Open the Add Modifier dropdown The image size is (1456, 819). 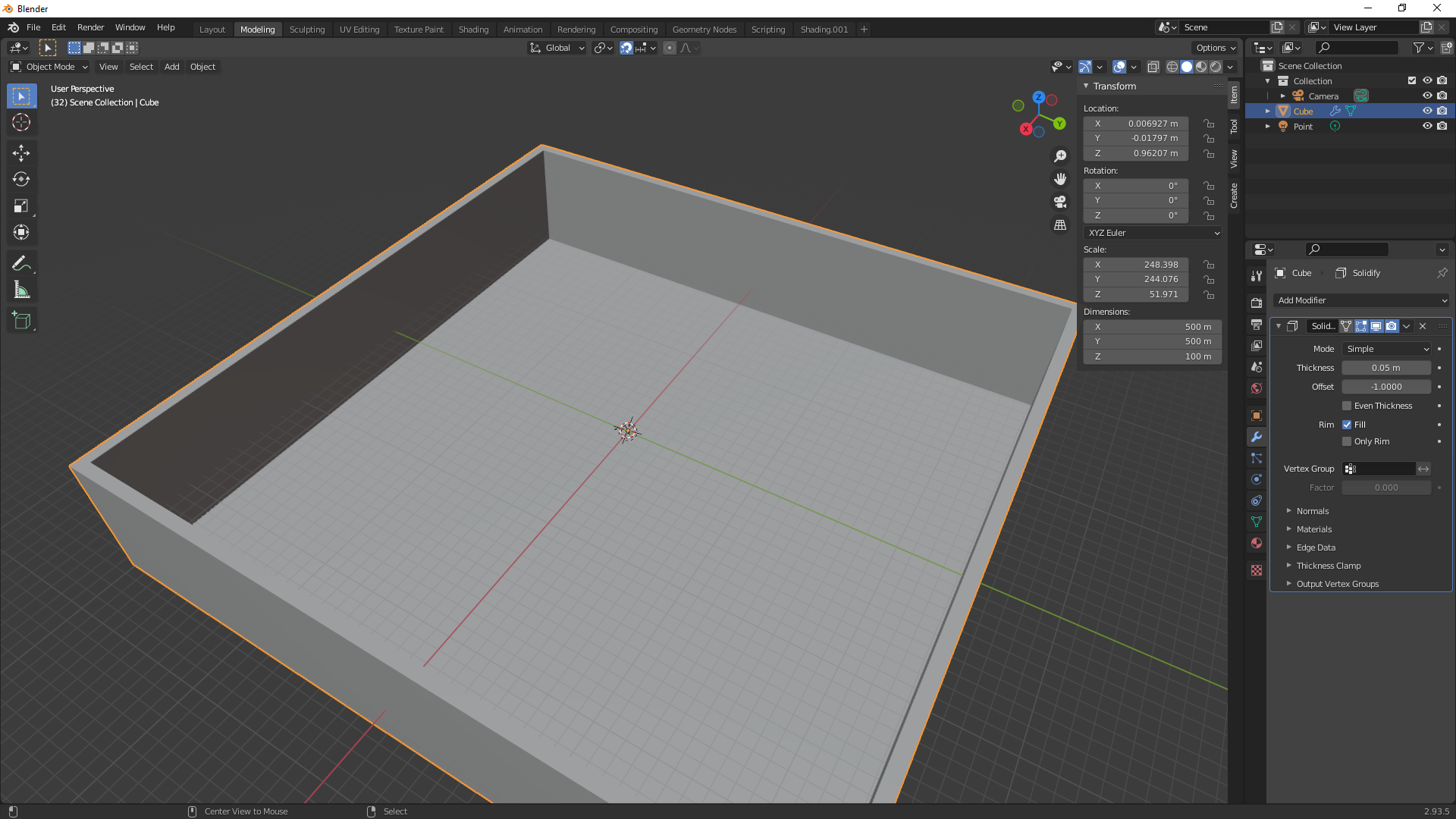tap(1362, 300)
